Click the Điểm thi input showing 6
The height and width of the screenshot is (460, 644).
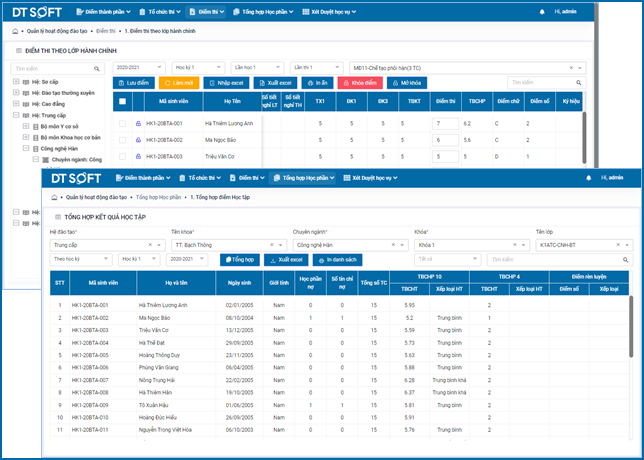coord(446,140)
